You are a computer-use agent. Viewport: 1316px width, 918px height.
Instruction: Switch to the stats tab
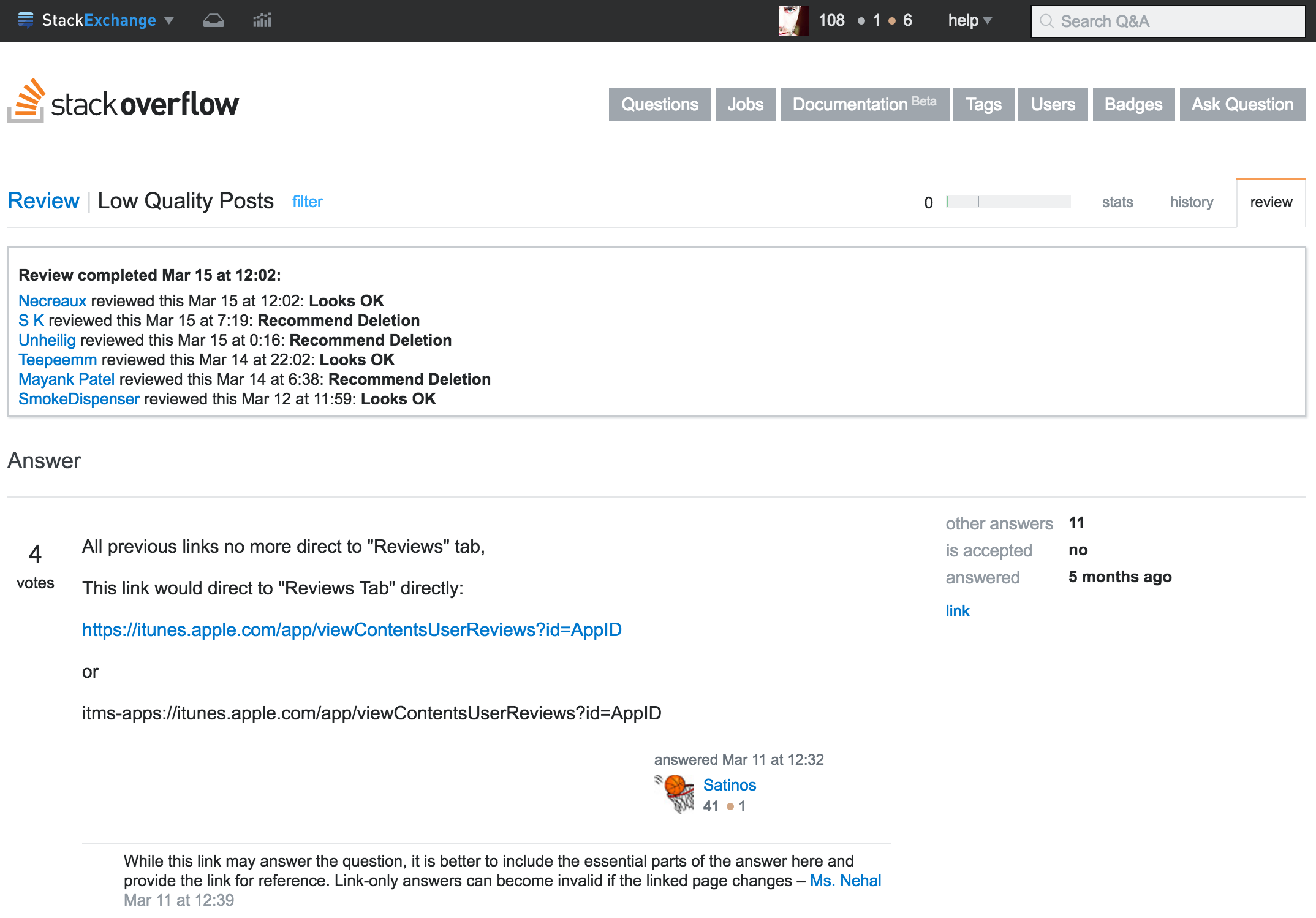1117,202
